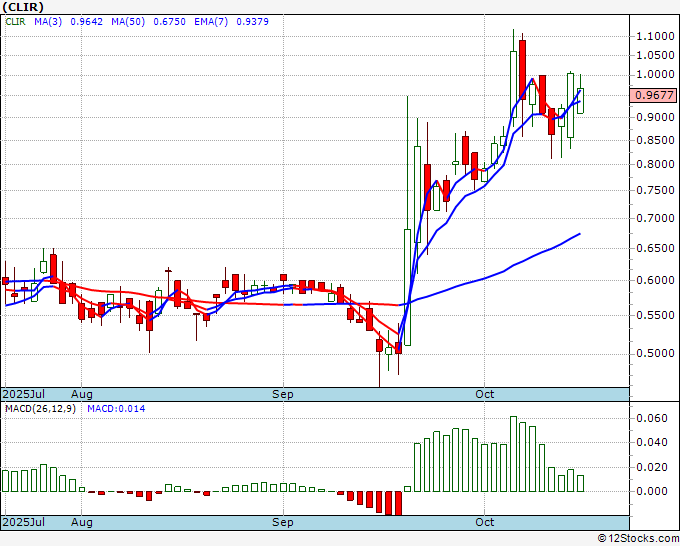680x546 pixels.
Task: Click the 0.060 MACD axis label
Action: click(651, 418)
